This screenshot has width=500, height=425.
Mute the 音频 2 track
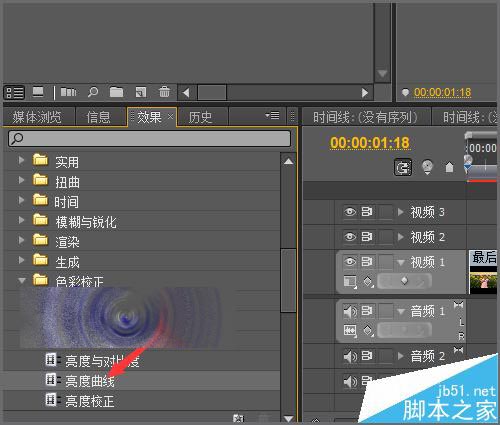coord(350,356)
